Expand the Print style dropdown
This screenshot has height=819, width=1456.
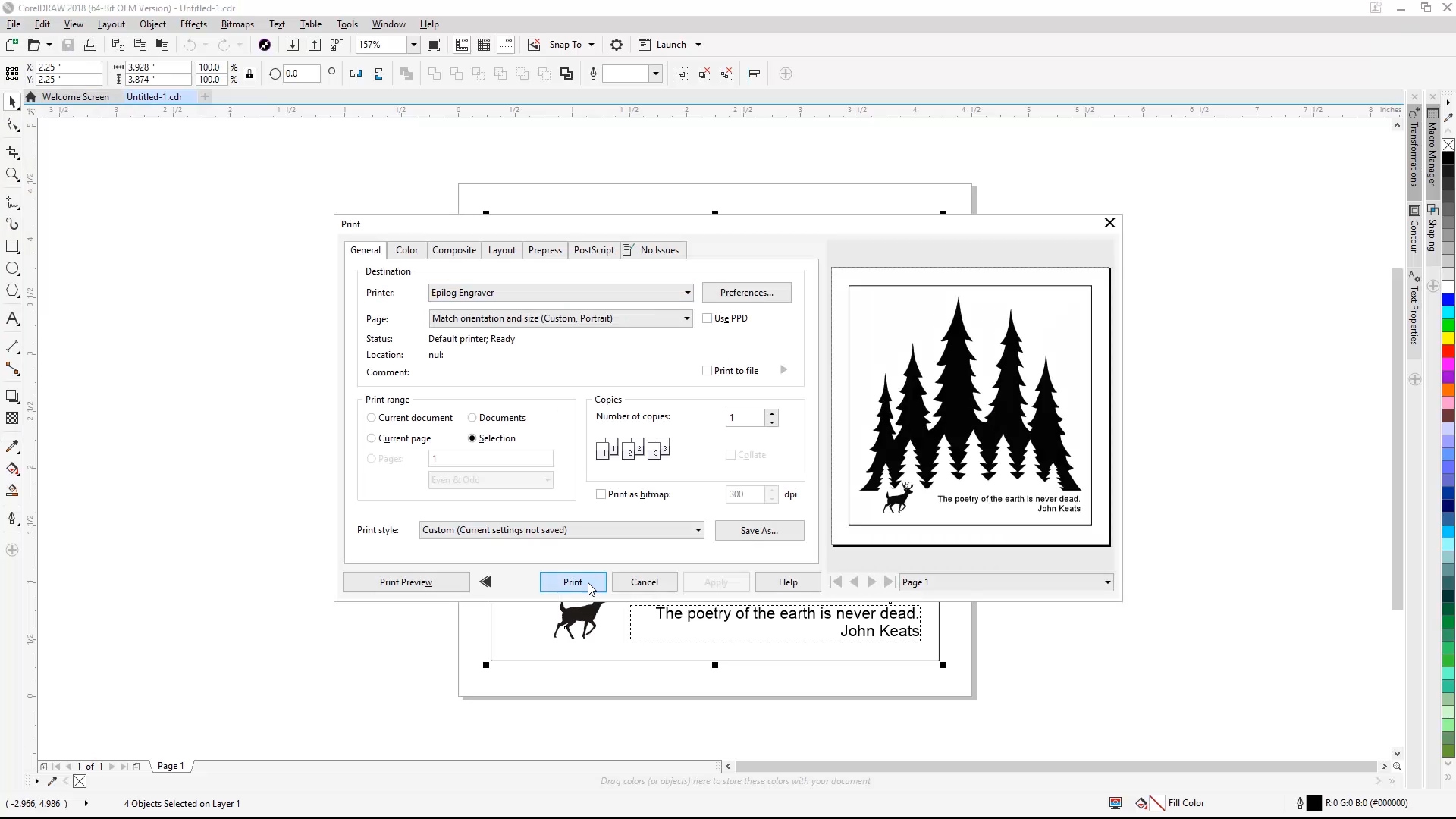coord(698,530)
